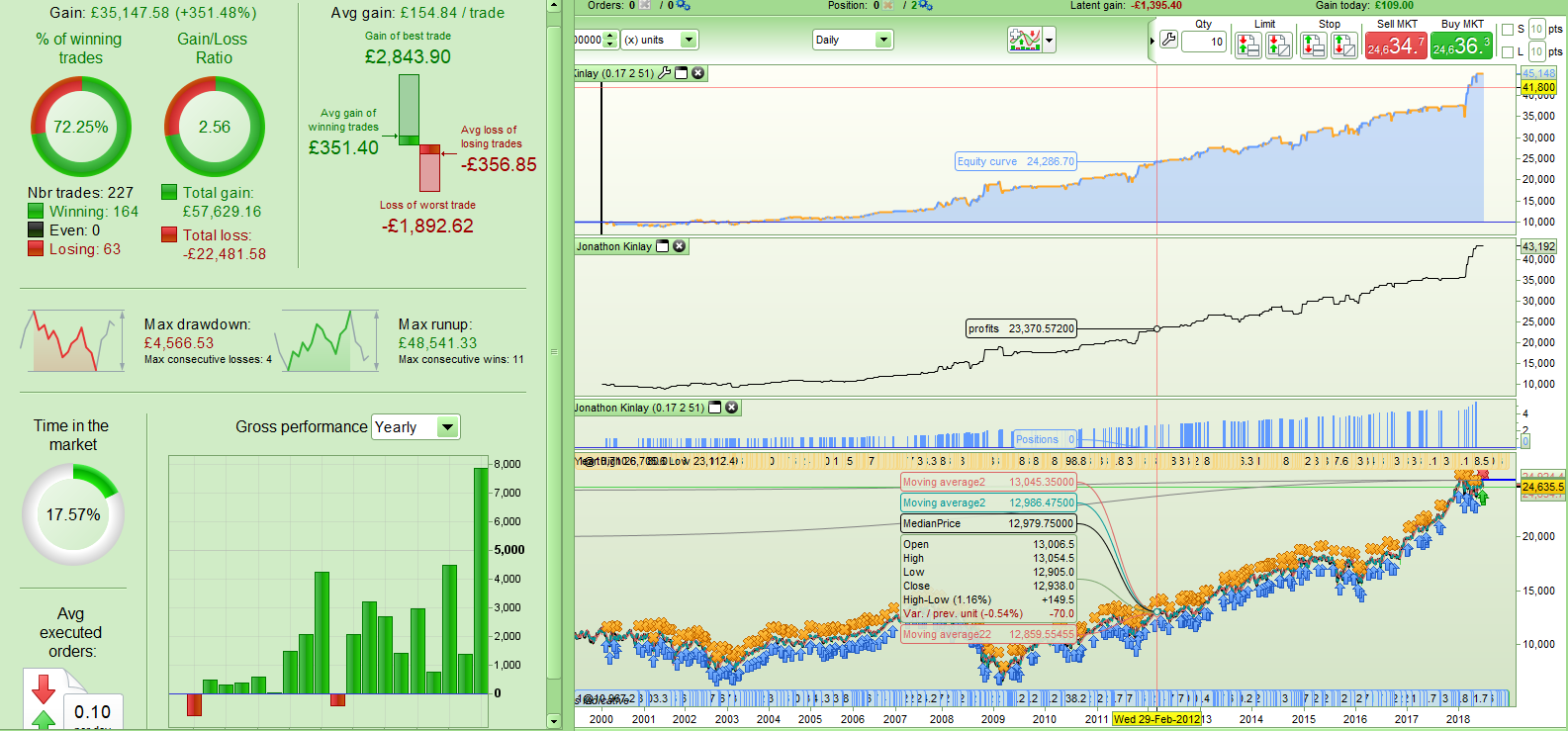Image resolution: width=1568 pixels, height=731 pixels.
Task: Click the first Stop order icon
Action: click(x=1314, y=45)
